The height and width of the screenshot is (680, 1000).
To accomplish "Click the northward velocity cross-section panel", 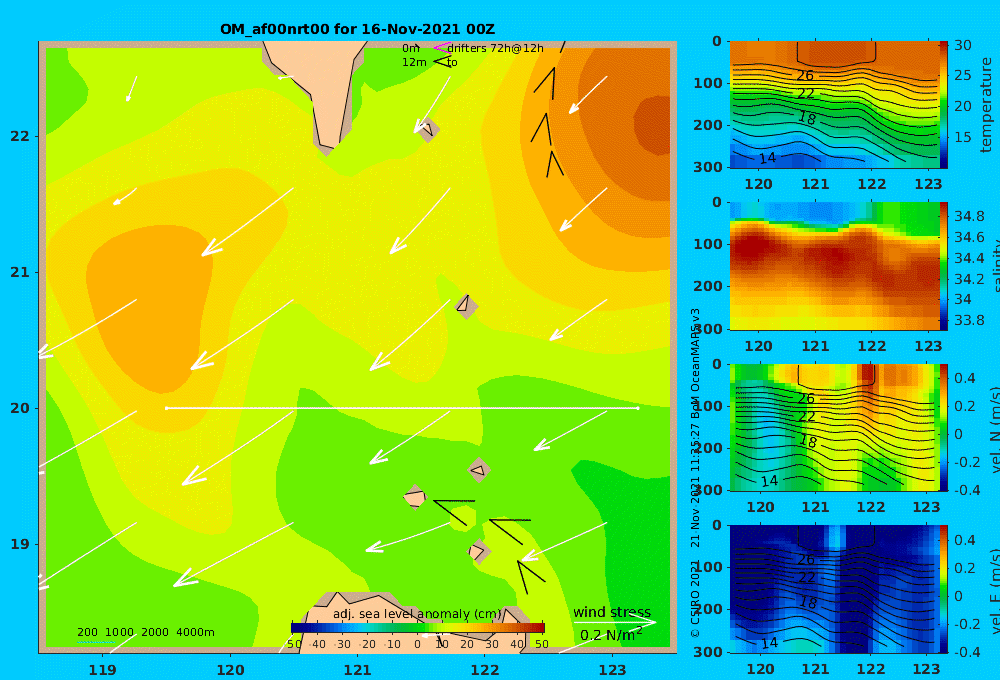I will point(834,427).
